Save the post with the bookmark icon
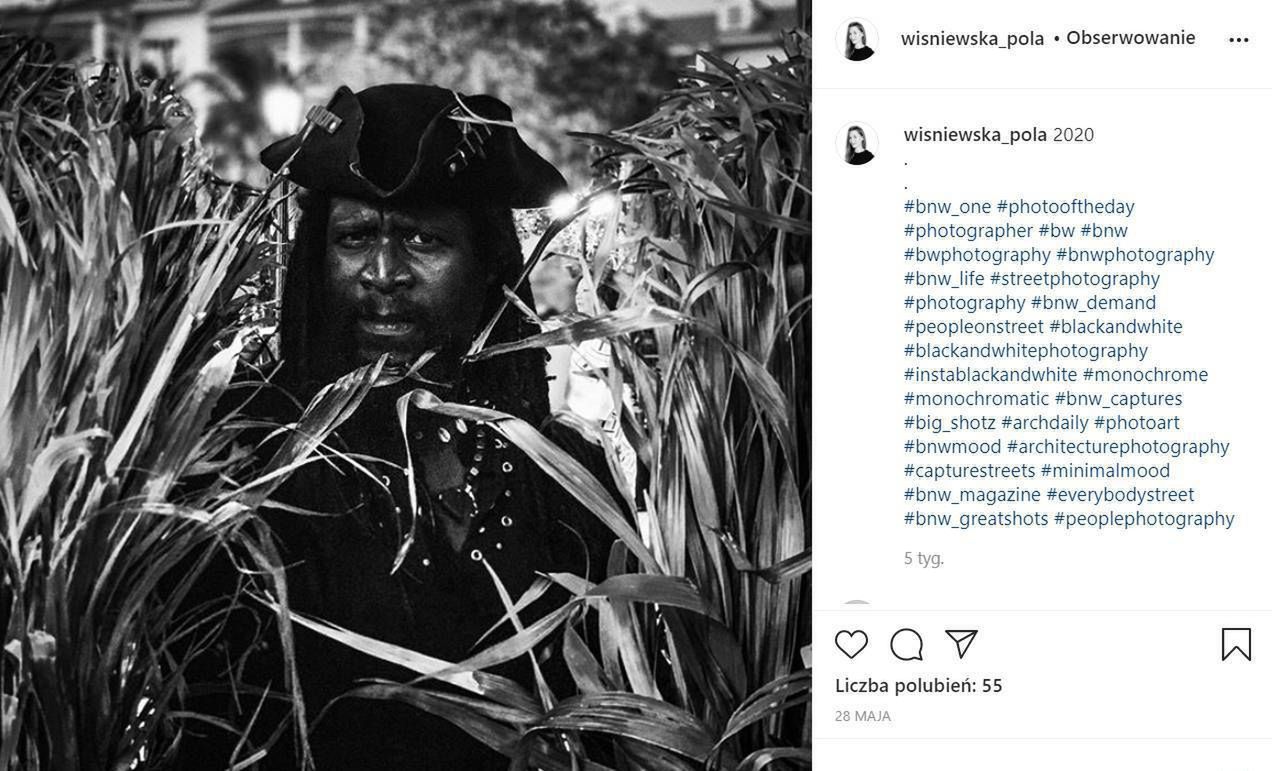 click(1236, 644)
